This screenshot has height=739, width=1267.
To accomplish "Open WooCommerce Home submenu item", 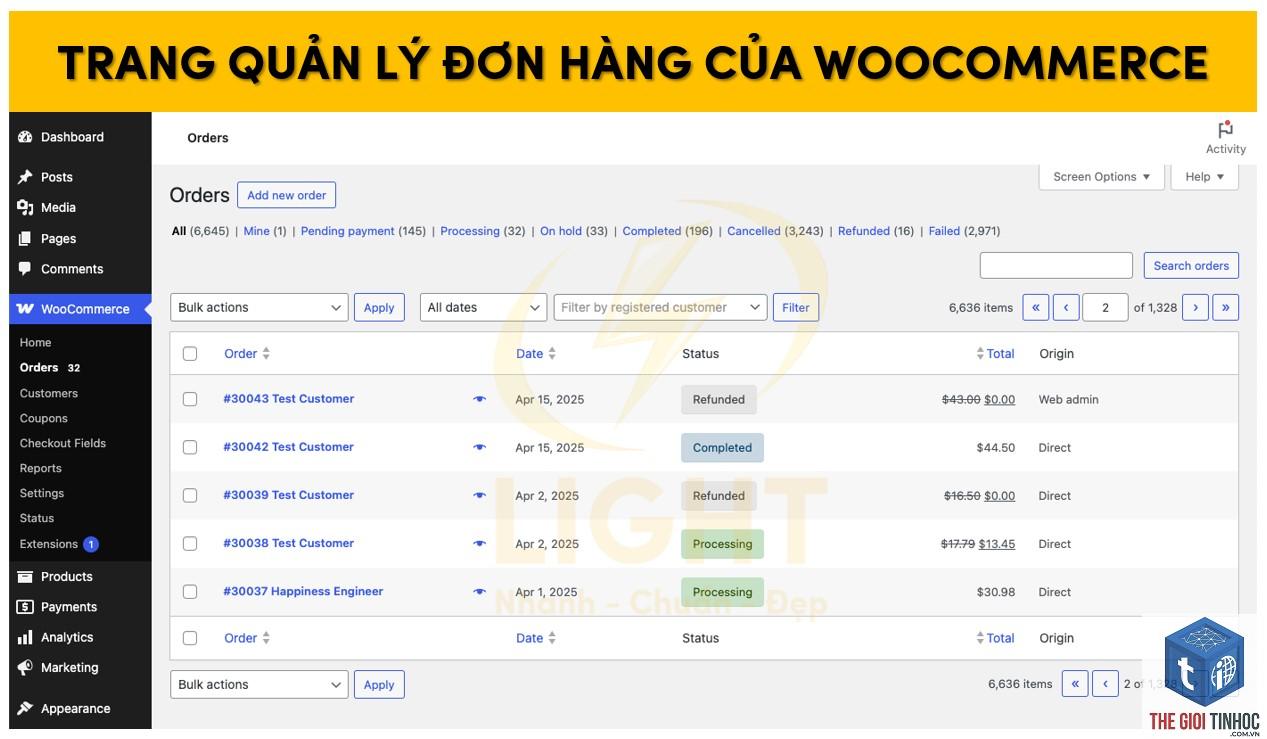I will 36,342.
